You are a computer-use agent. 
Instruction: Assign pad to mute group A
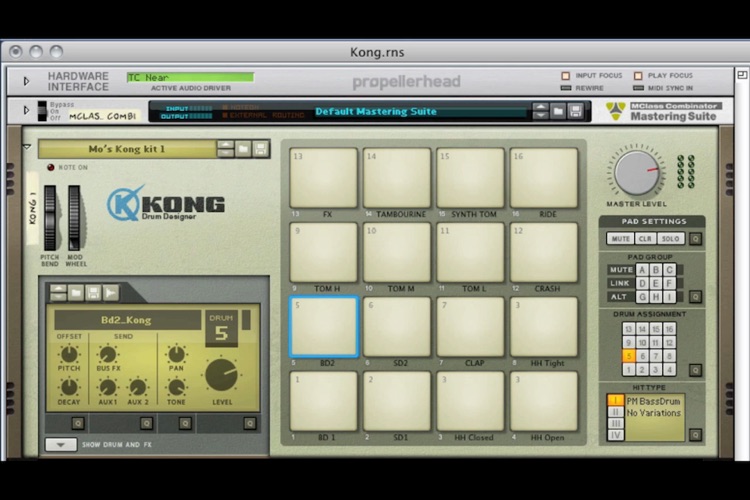click(642, 270)
